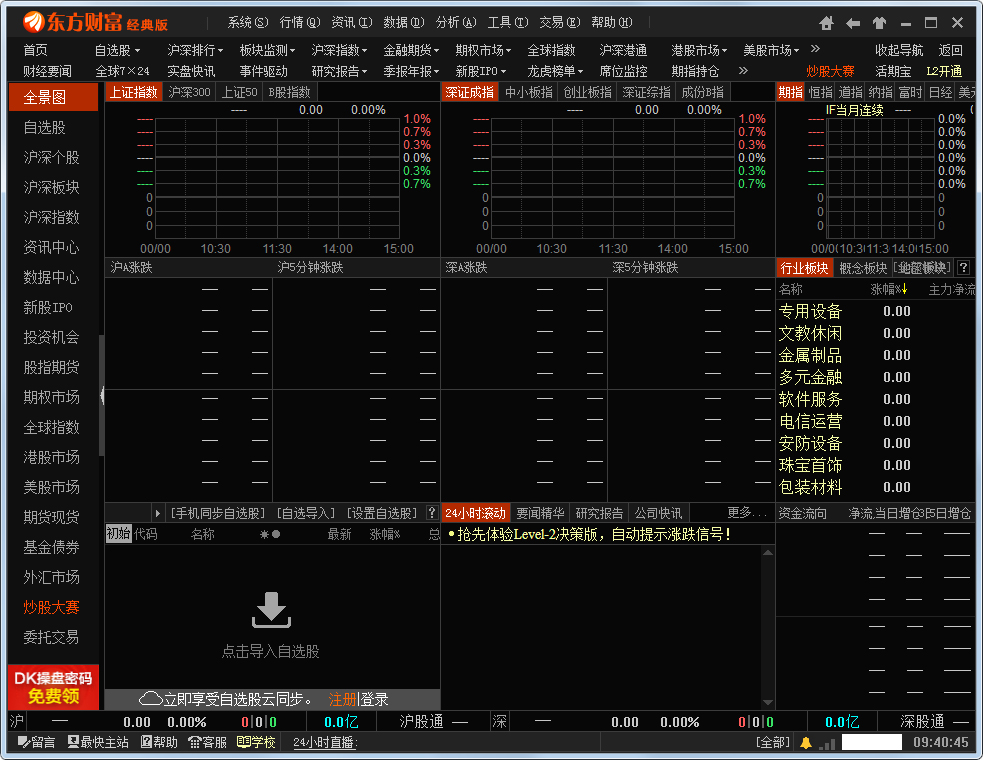Image resolution: width=983 pixels, height=760 pixels.
Task: Expand the 龙虎榜单 dropdown
Action: coord(555,71)
